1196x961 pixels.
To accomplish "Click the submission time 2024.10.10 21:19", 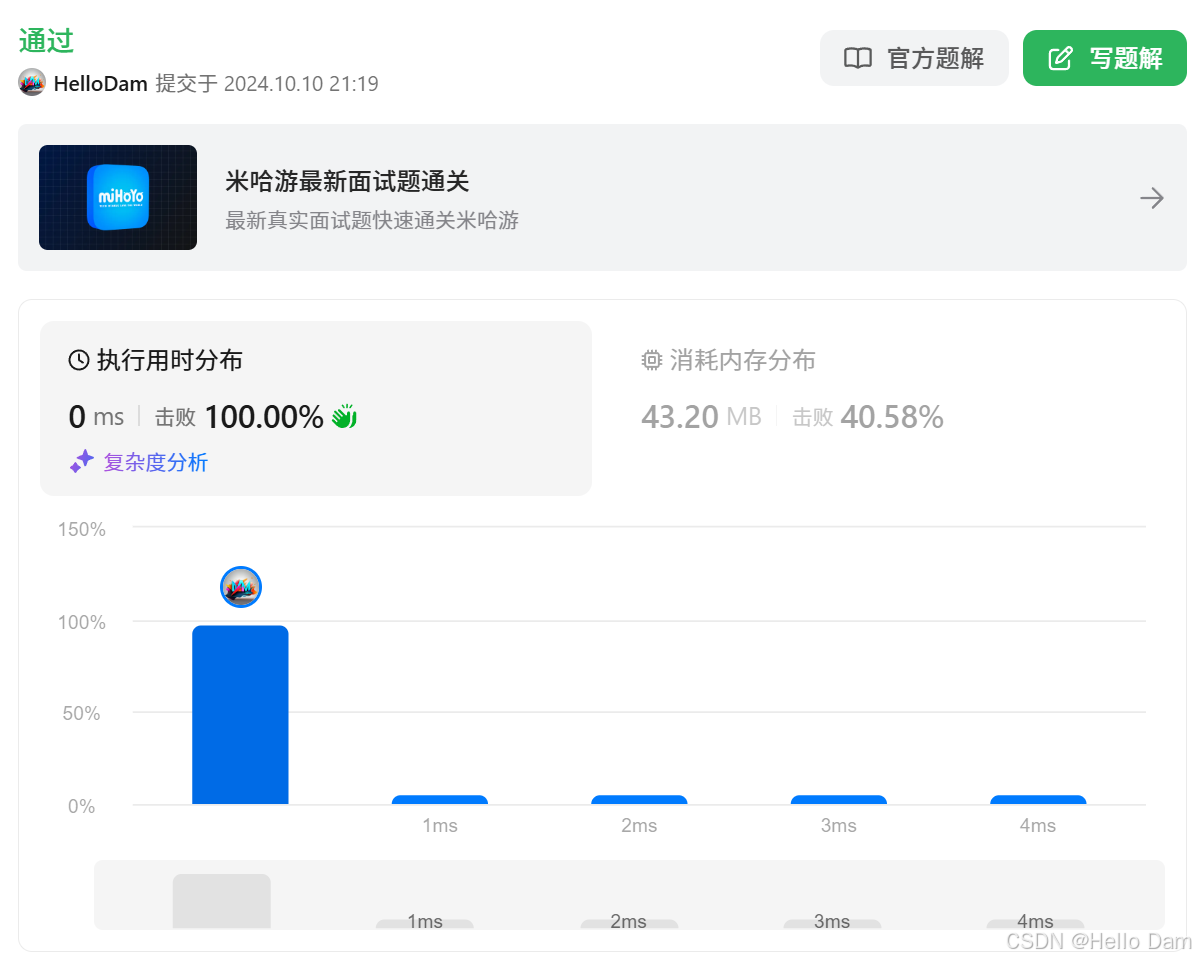I will coord(301,83).
